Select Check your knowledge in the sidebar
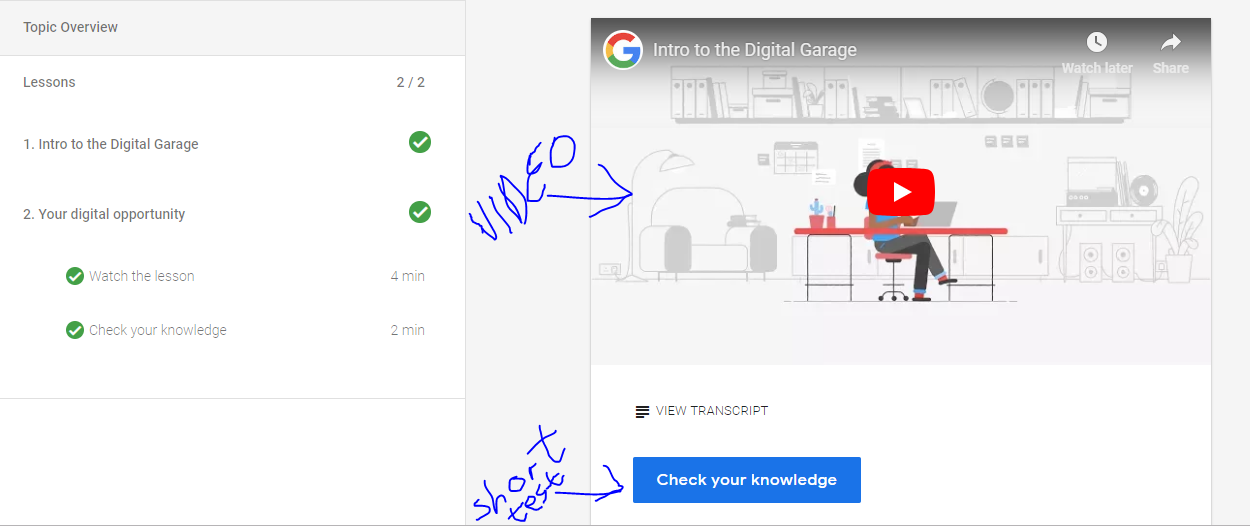 158,330
